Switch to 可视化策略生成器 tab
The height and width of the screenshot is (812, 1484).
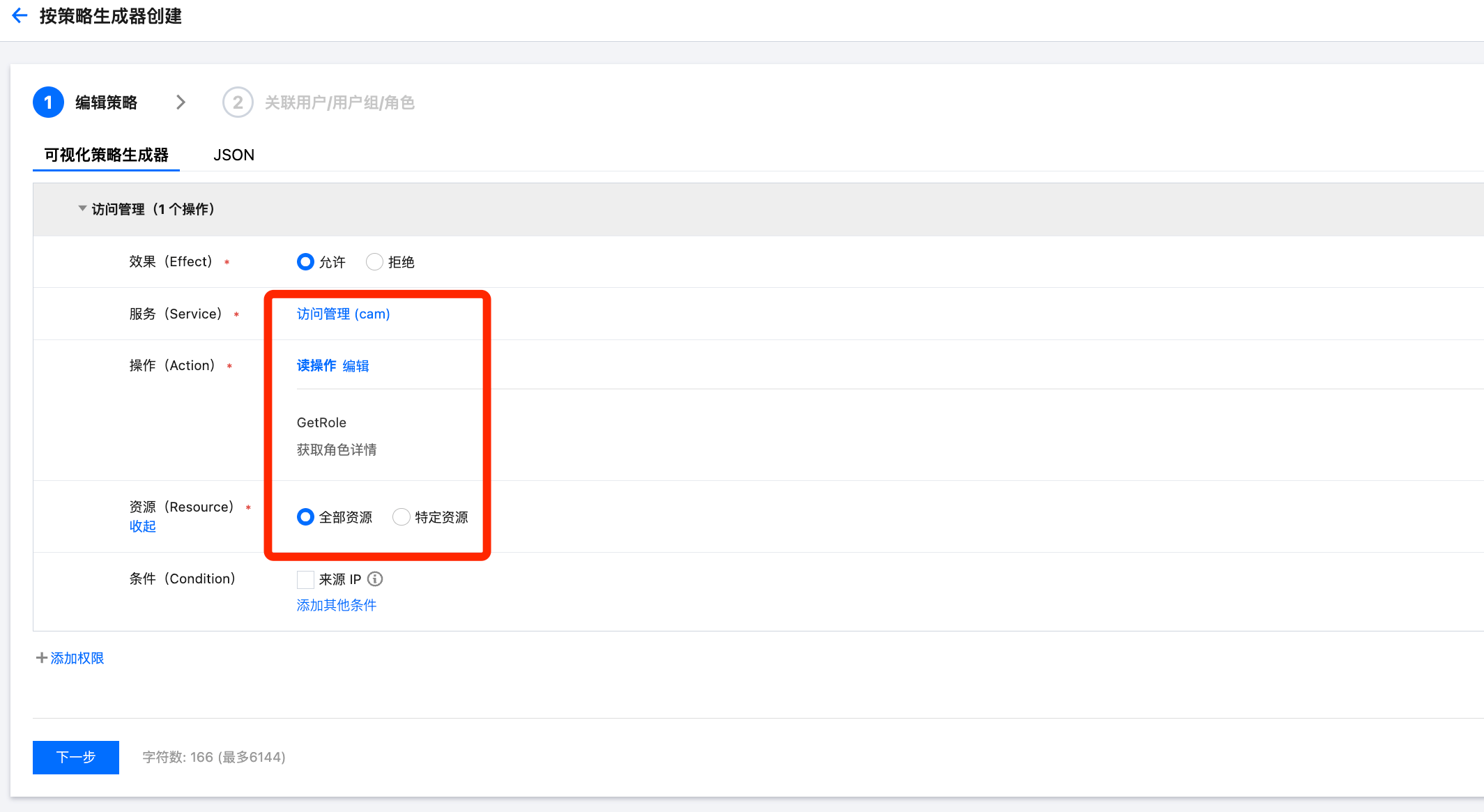(106, 155)
